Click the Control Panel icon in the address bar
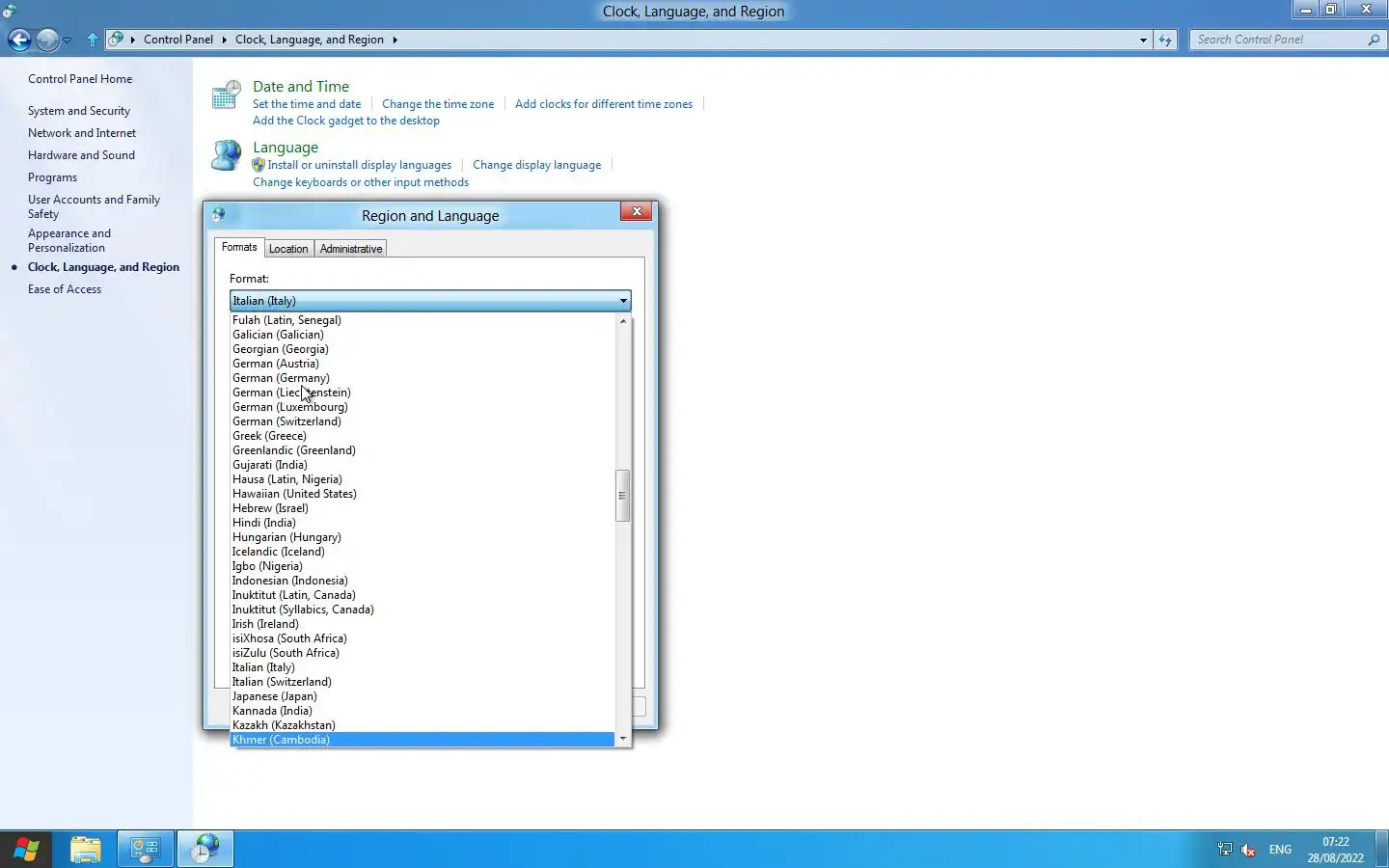 coord(116,40)
